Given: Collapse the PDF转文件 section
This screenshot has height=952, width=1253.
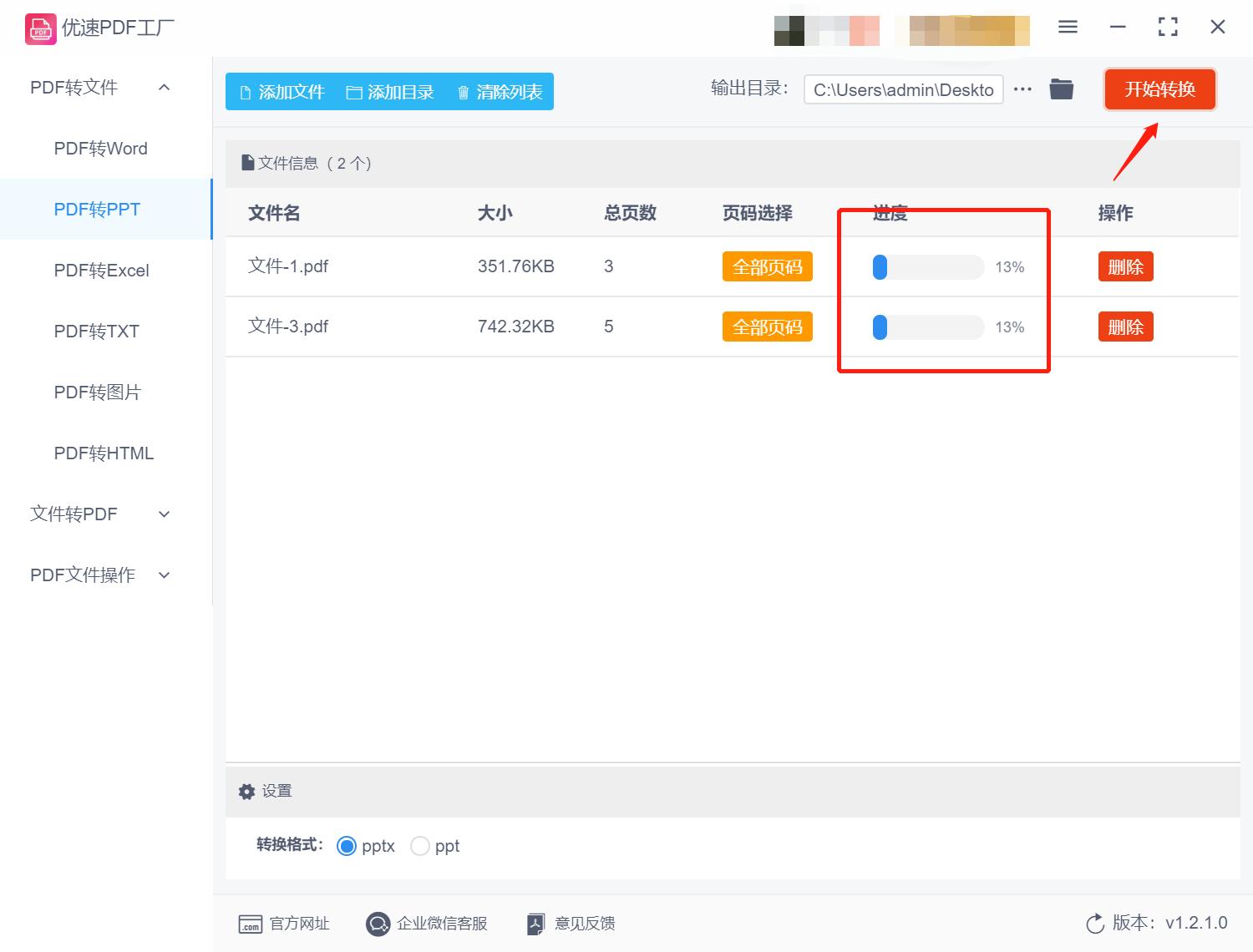Looking at the screenshot, I should 164,87.
